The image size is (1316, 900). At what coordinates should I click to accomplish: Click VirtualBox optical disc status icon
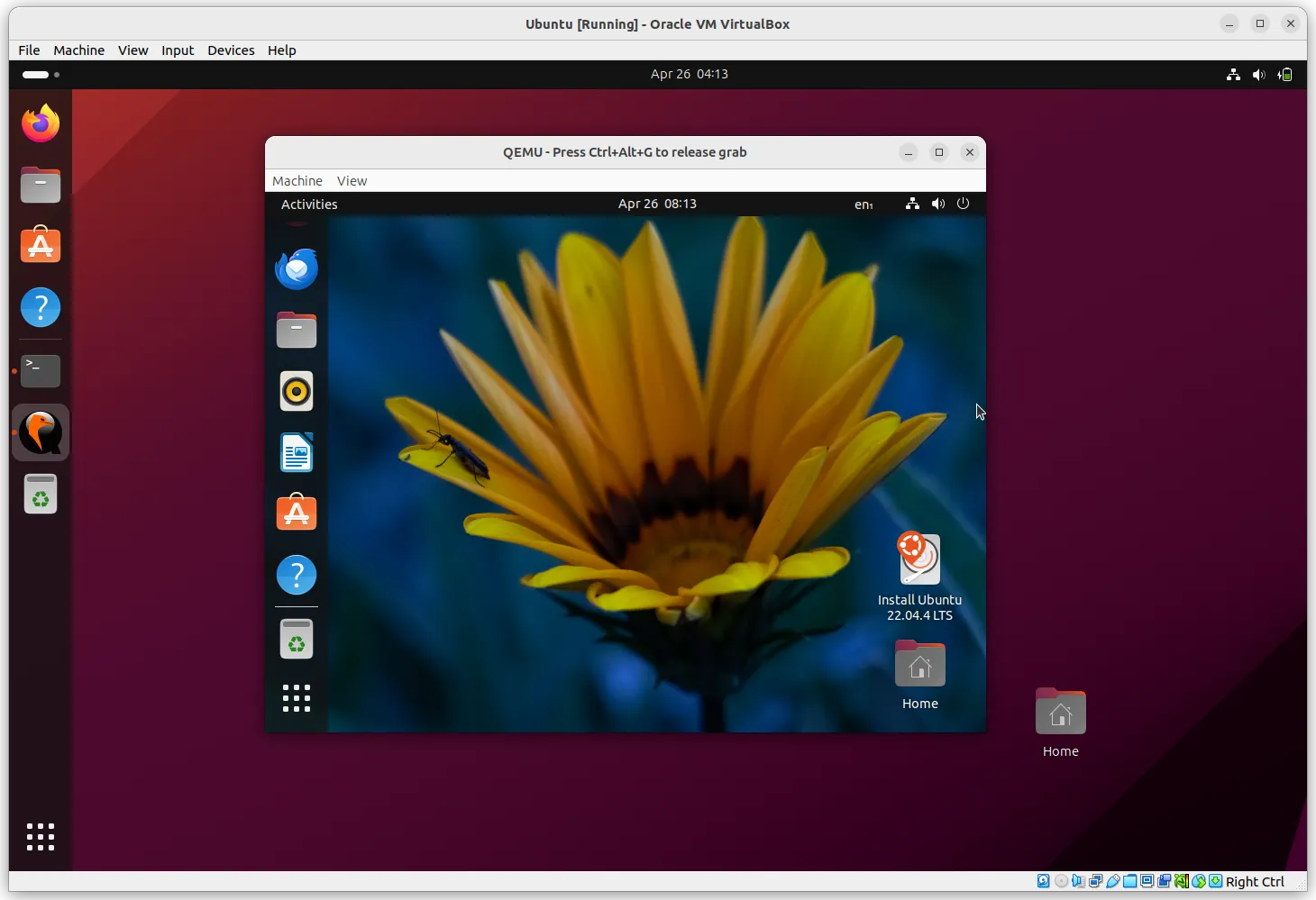click(1061, 881)
